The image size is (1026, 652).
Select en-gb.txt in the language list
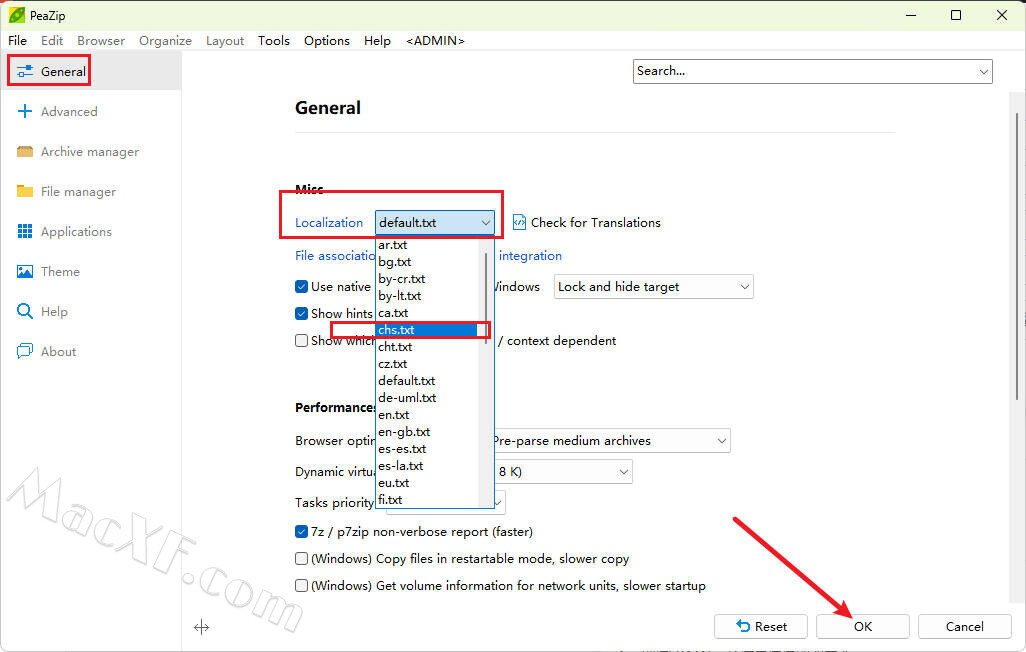pyautogui.click(x=427, y=432)
